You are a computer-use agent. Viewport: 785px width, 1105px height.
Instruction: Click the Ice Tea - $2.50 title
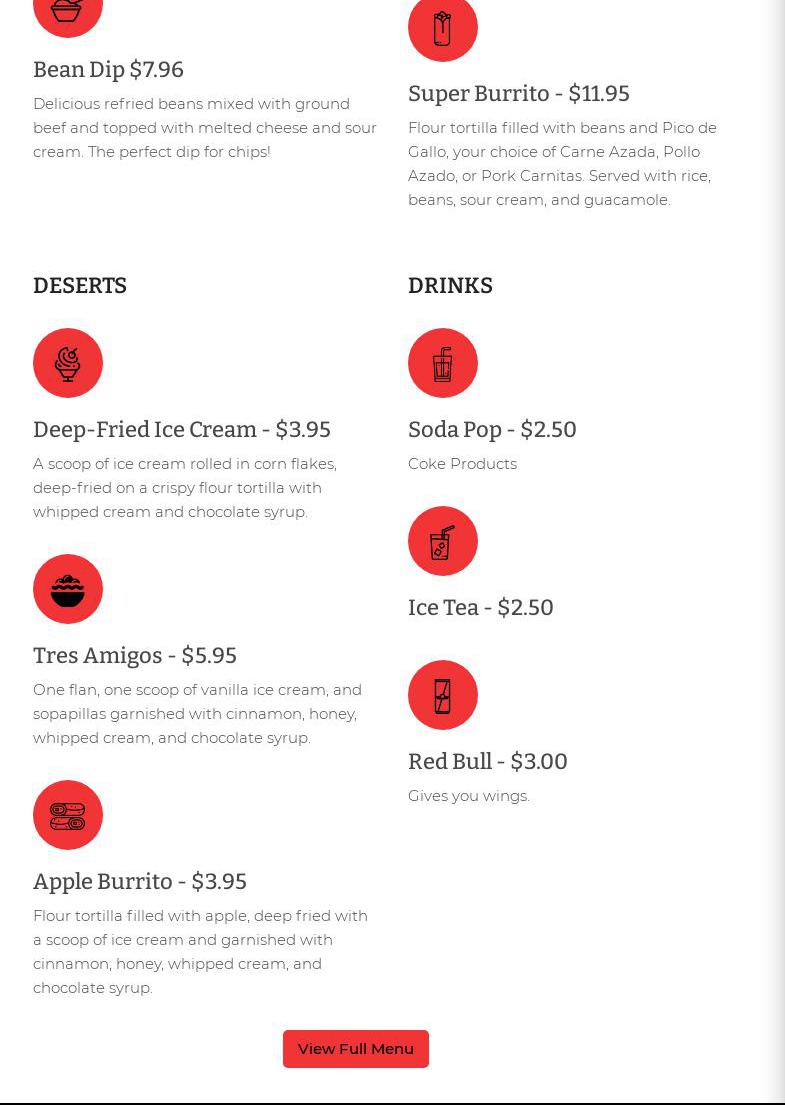480,608
